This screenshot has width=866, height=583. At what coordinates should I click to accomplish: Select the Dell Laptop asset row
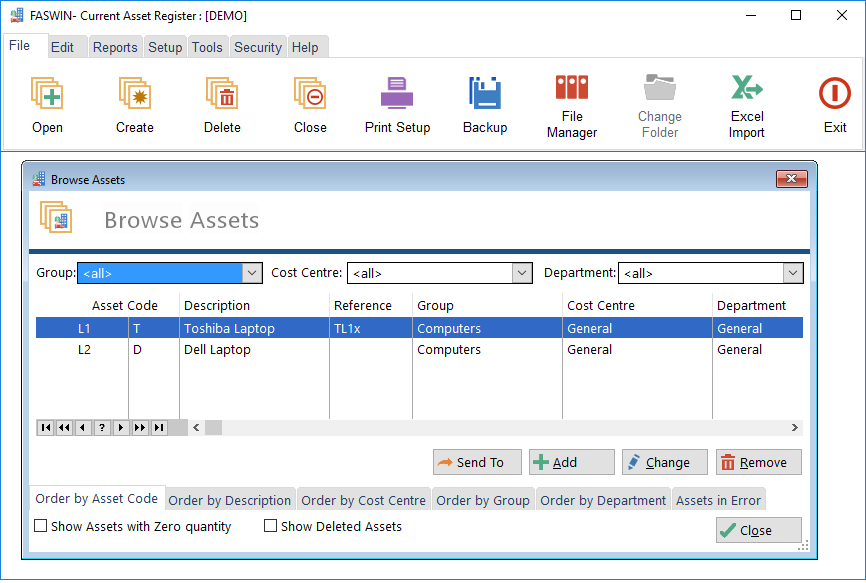(217, 350)
